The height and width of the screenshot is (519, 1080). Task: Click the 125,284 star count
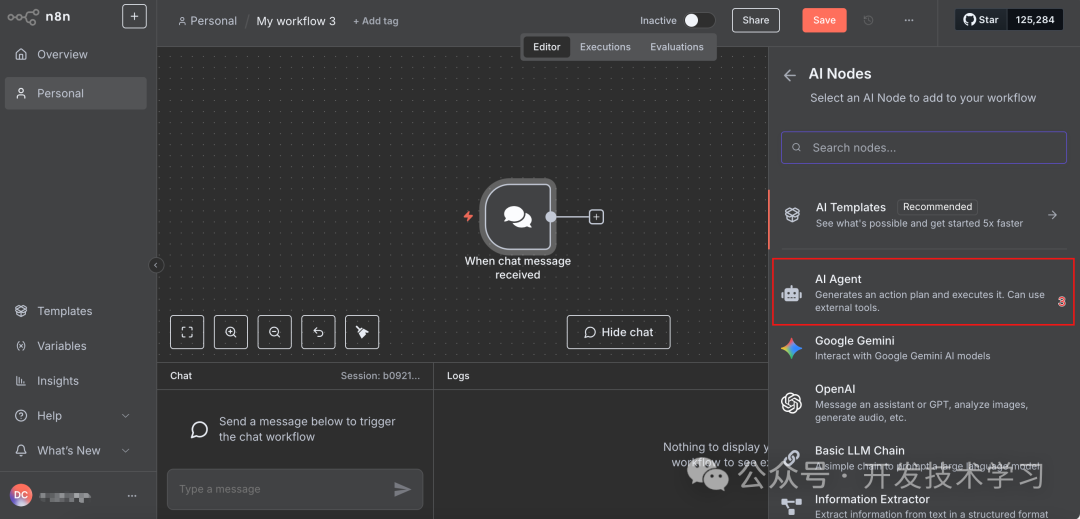pos(1035,19)
